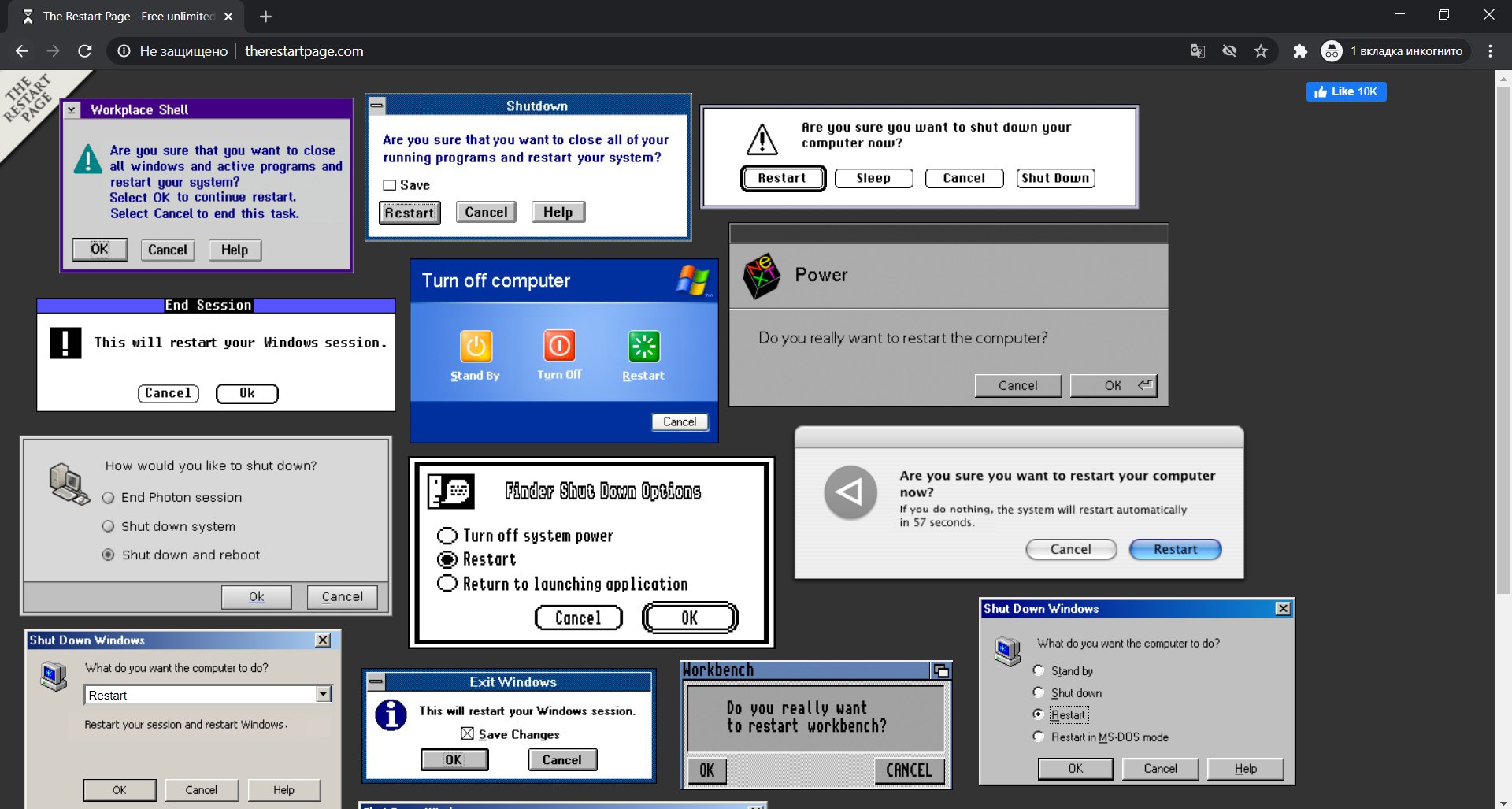
Task: Click the teal warning icon in Workplace Shell
Action: (x=87, y=159)
